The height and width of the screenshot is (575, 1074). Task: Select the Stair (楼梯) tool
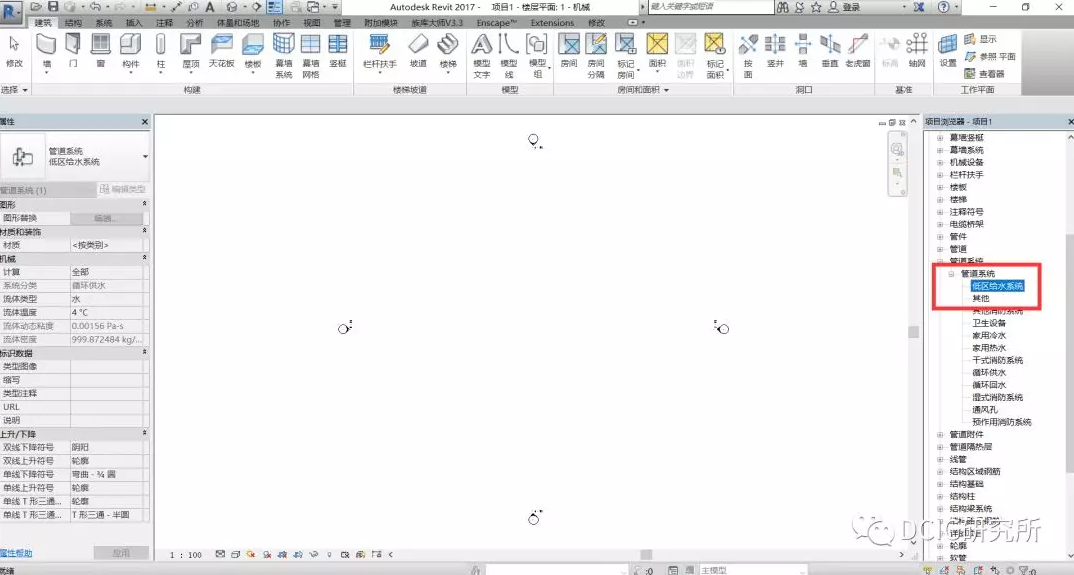(448, 51)
